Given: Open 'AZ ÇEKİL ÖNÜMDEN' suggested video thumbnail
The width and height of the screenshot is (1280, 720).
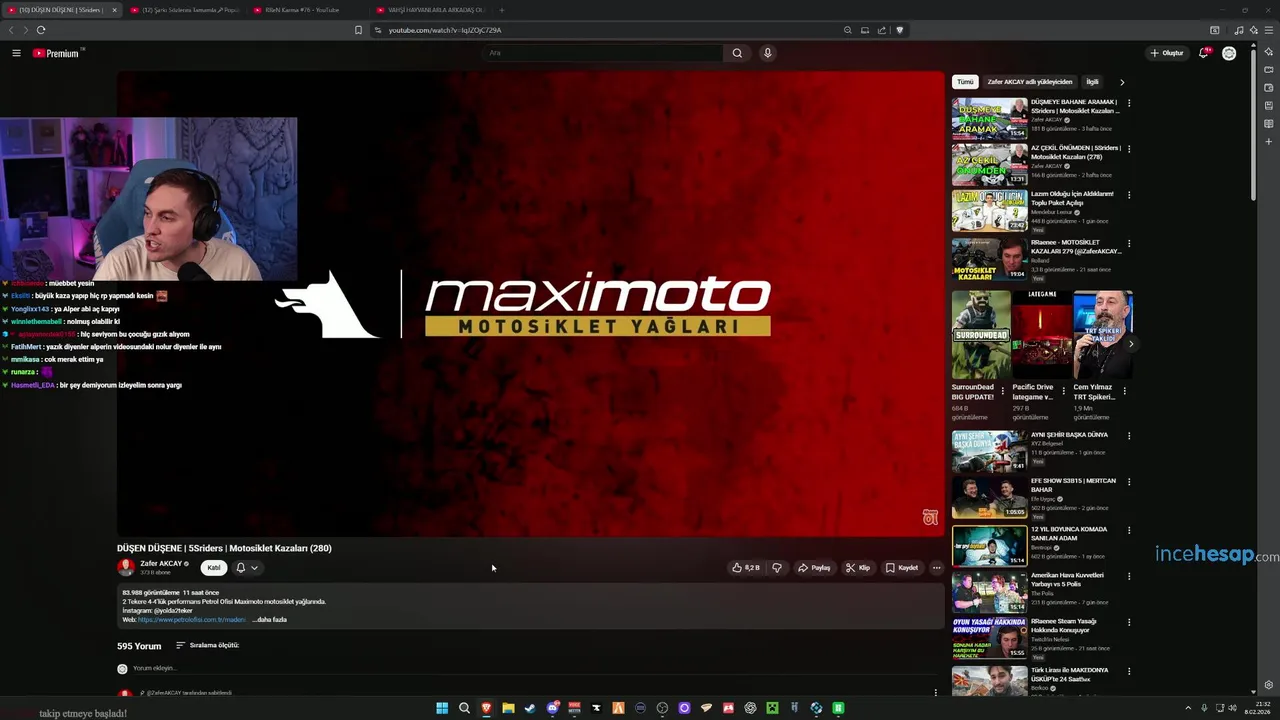Looking at the screenshot, I should tap(989, 164).
